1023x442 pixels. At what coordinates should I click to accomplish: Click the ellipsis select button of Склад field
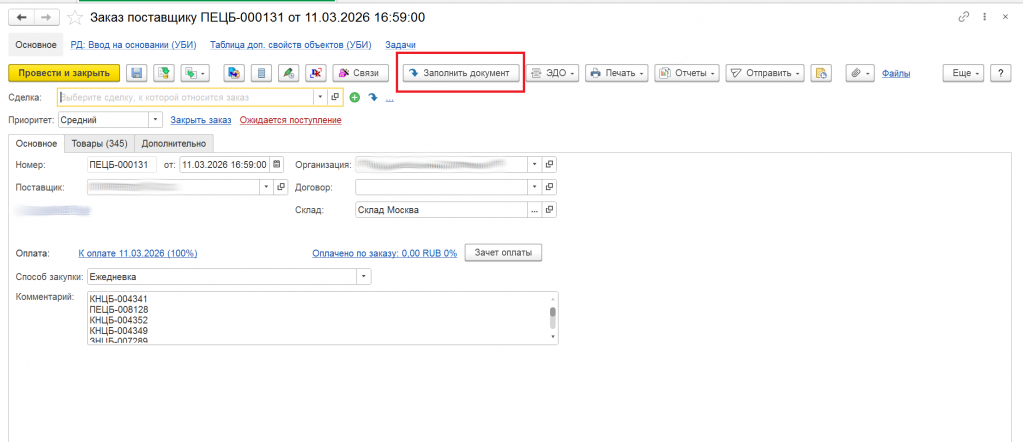pyautogui.click(x=534, y=210)
